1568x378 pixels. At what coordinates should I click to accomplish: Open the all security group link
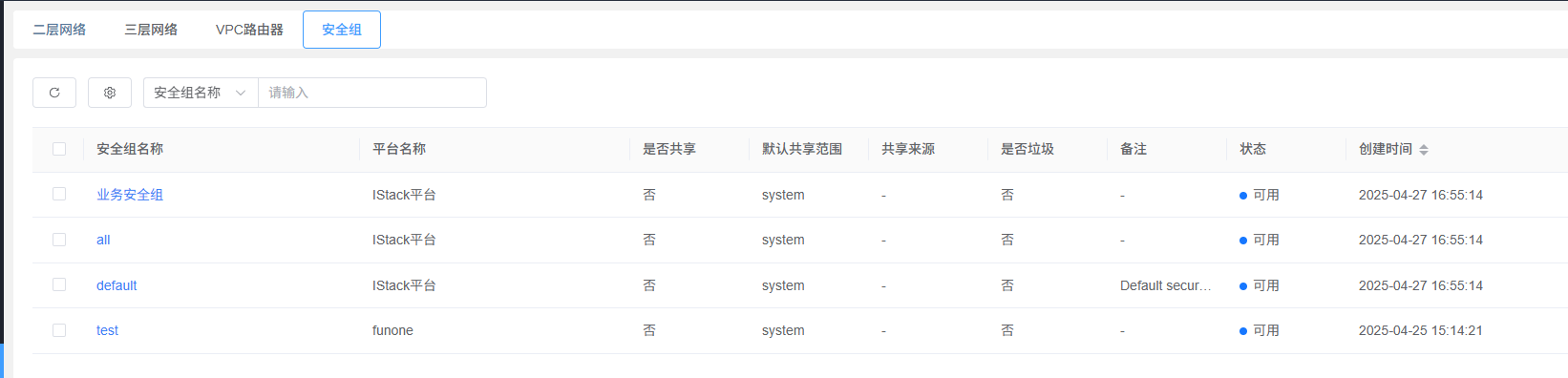[103, 240]
